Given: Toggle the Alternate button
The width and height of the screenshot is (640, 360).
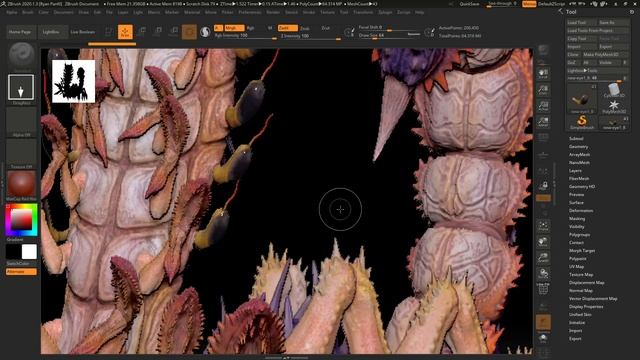Looking at the screenshot, I should pyautogui.click(x=21, y=272).
